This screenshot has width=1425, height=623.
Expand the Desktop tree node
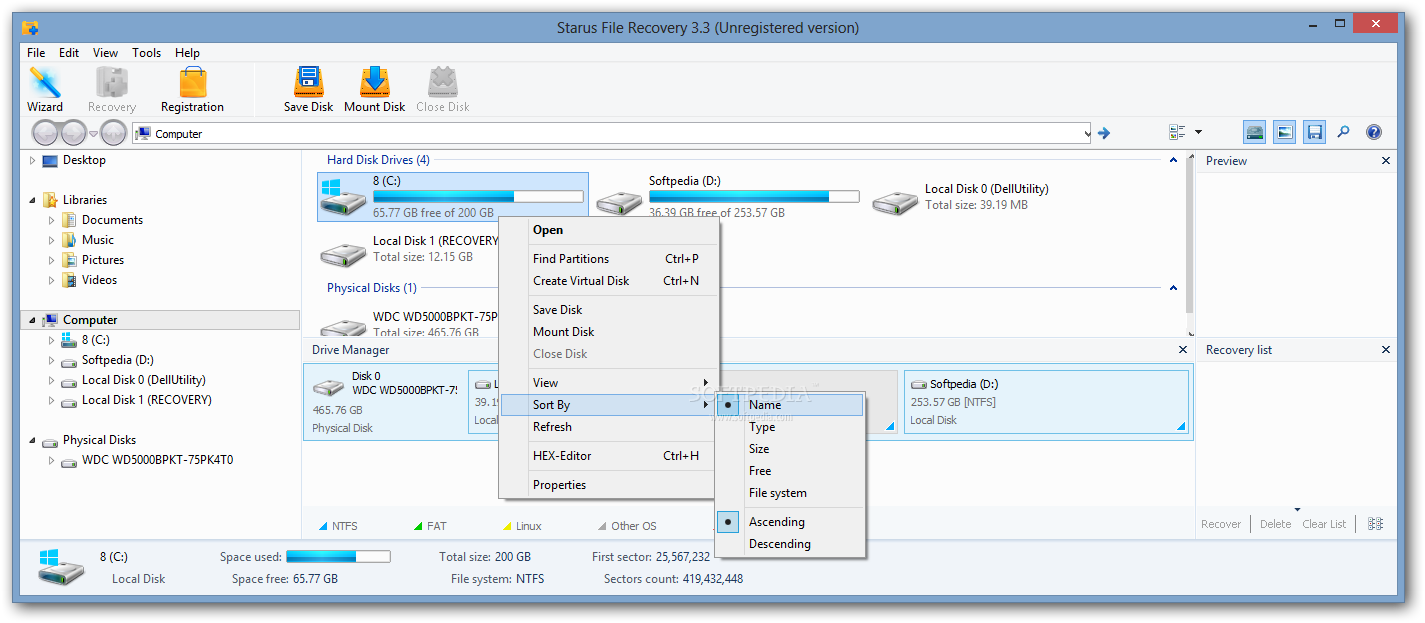[x=32, y=160]
